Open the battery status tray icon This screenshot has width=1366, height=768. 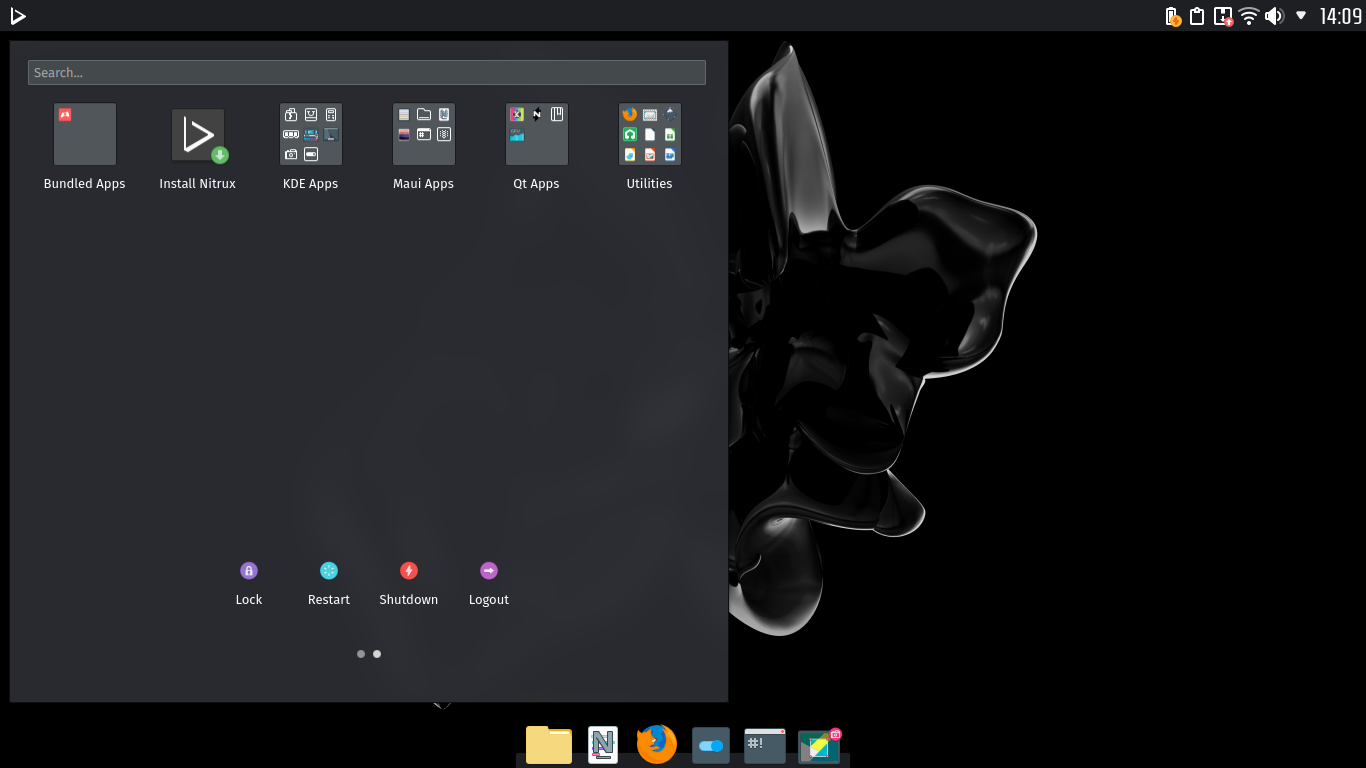click(x=1173, y=16)
